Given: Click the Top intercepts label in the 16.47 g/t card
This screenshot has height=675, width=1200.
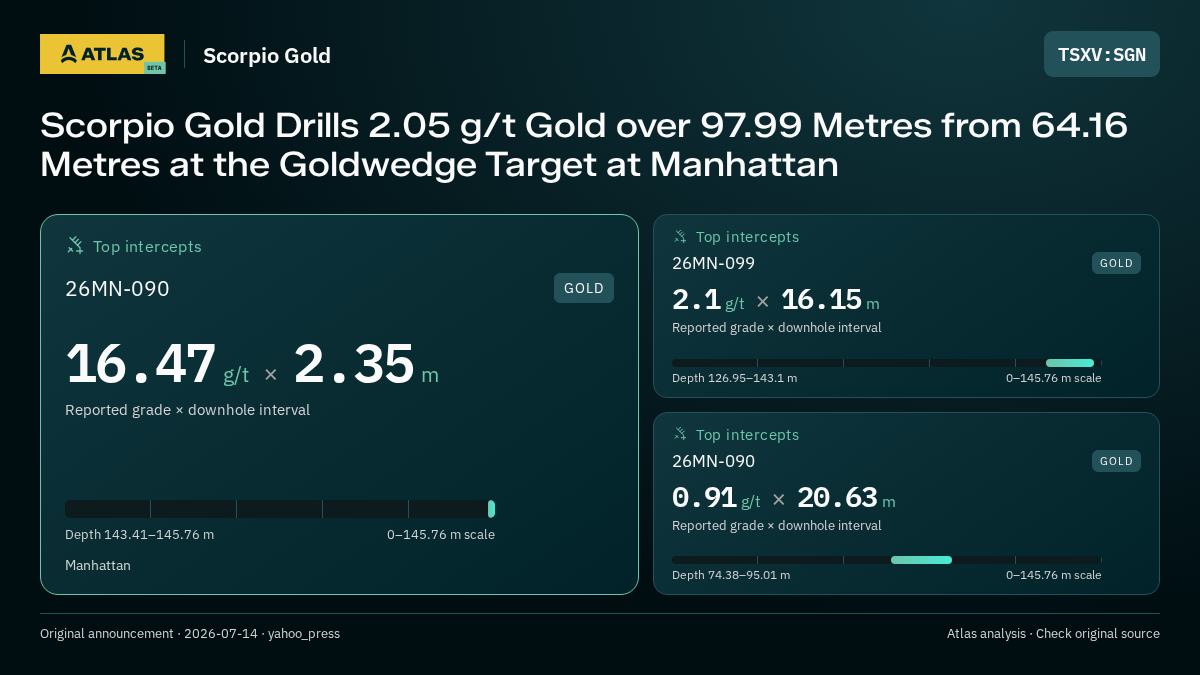Looking at the screenshot, I should [147, 246].
